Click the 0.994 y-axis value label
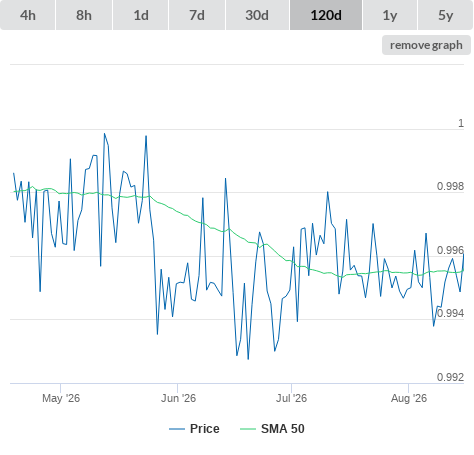The image size is (474, 455). [x=450, y=313]
